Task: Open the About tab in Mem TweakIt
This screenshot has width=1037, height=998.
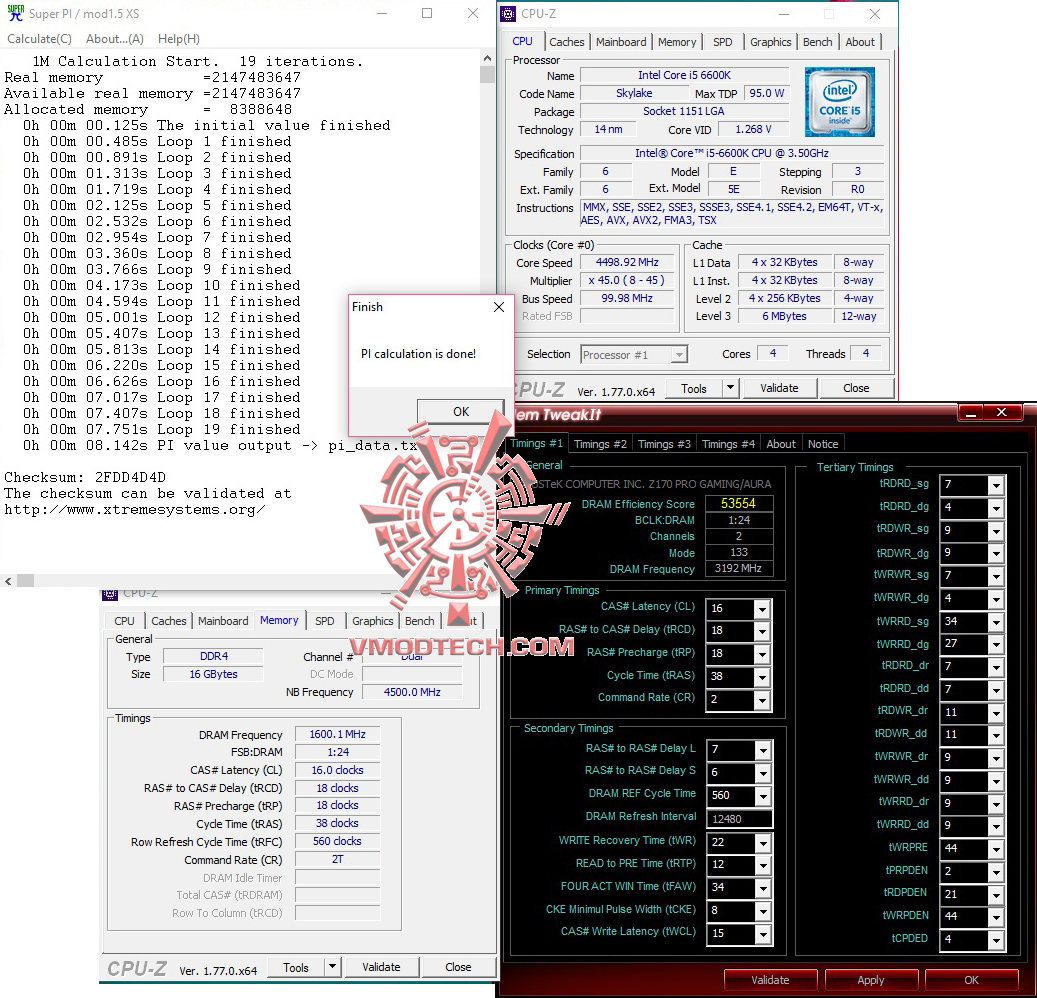Action: 780,444
